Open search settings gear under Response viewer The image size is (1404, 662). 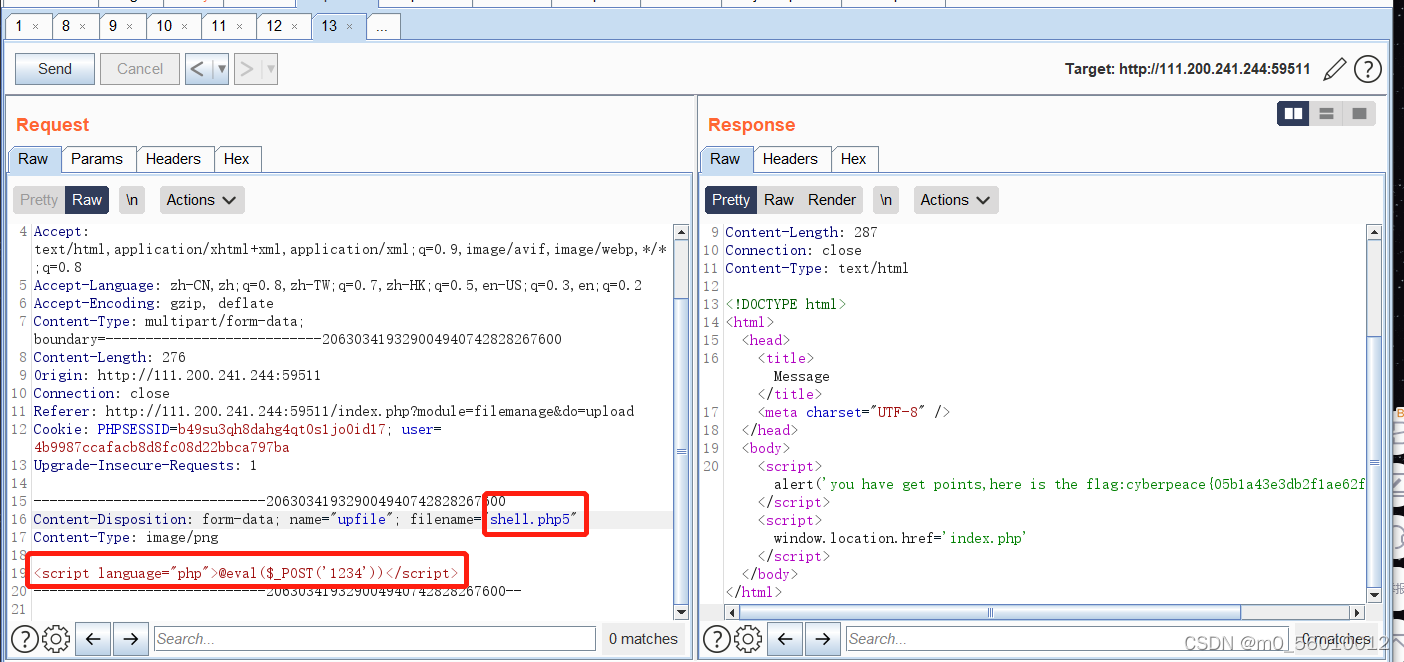coord(749,639)
